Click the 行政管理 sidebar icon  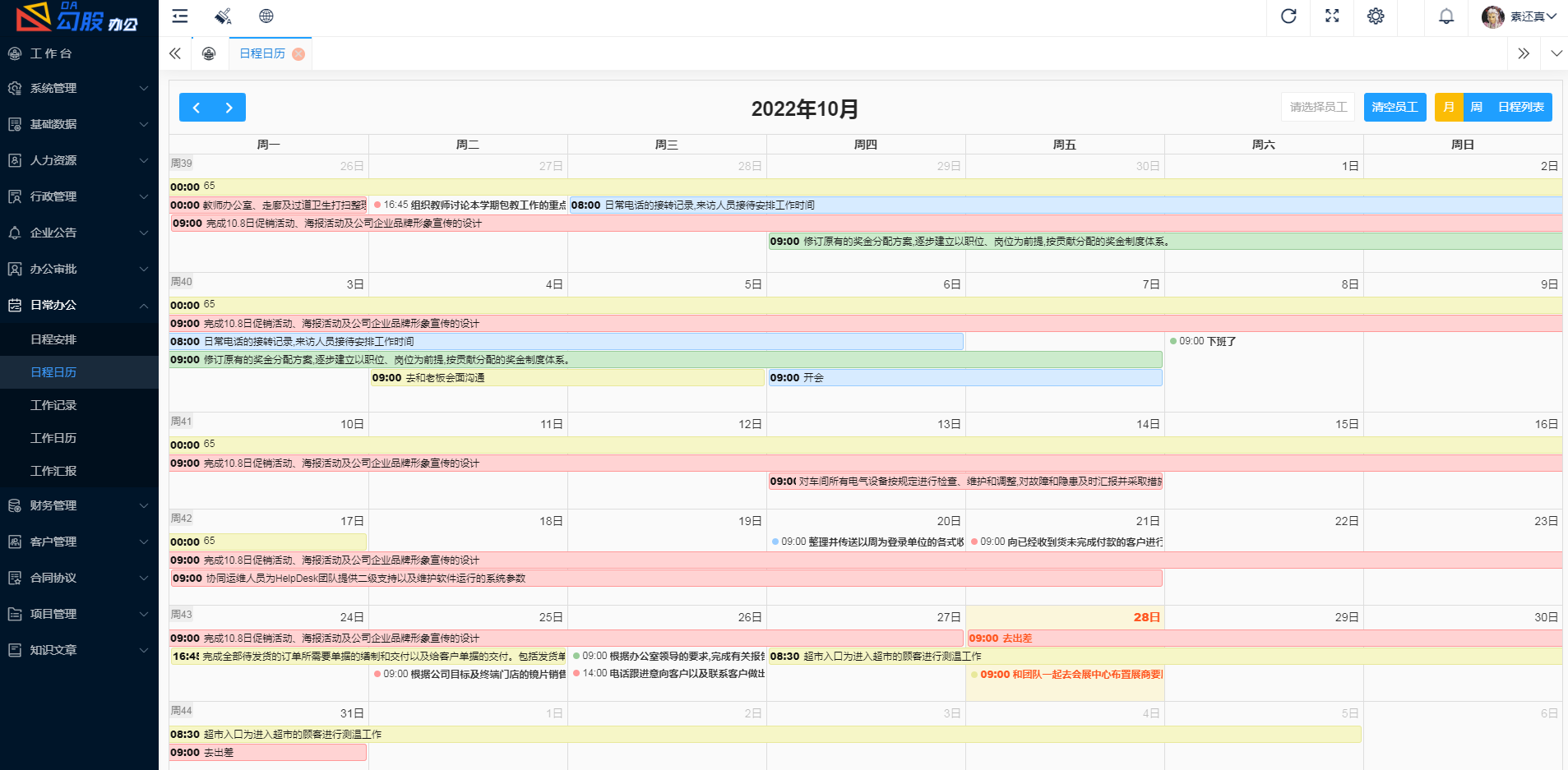pos(15,196)
